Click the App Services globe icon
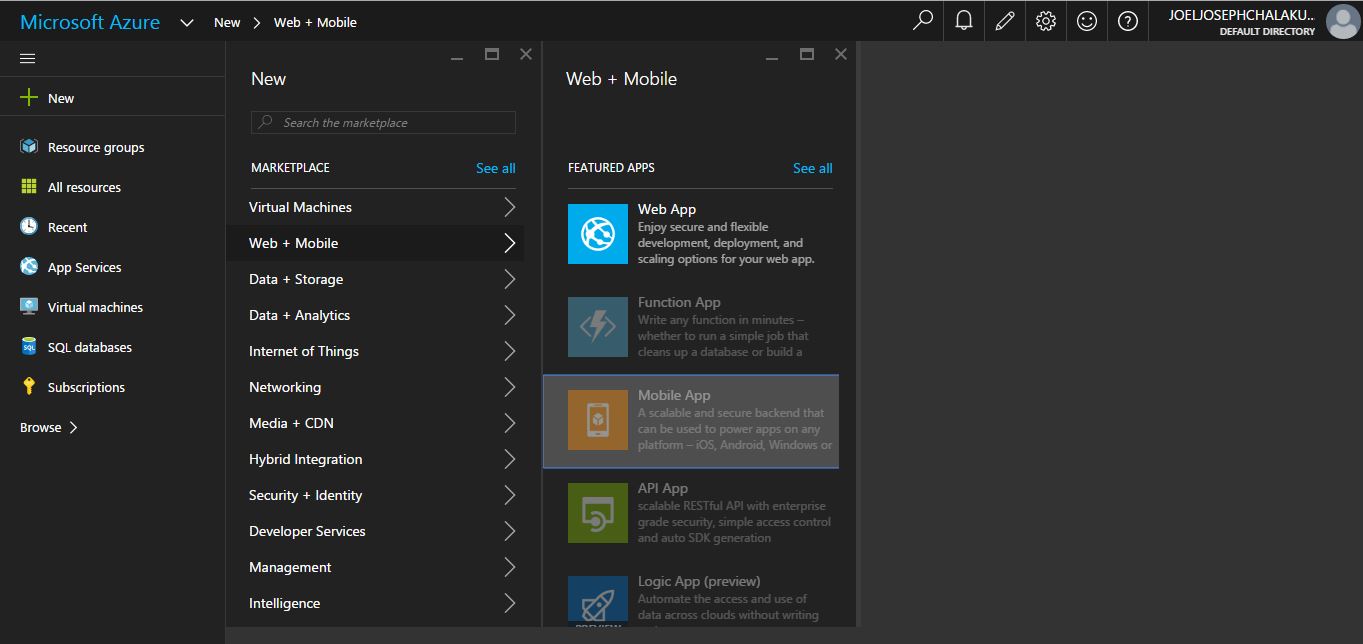1363x644 pixels. click(x=29, y=267)
